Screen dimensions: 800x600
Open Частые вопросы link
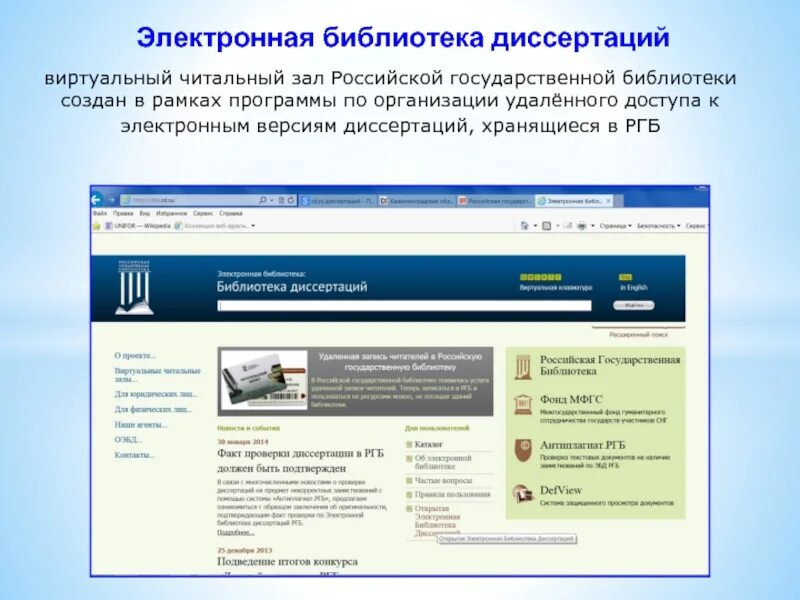pyautogui.click(x=443, y=481)
